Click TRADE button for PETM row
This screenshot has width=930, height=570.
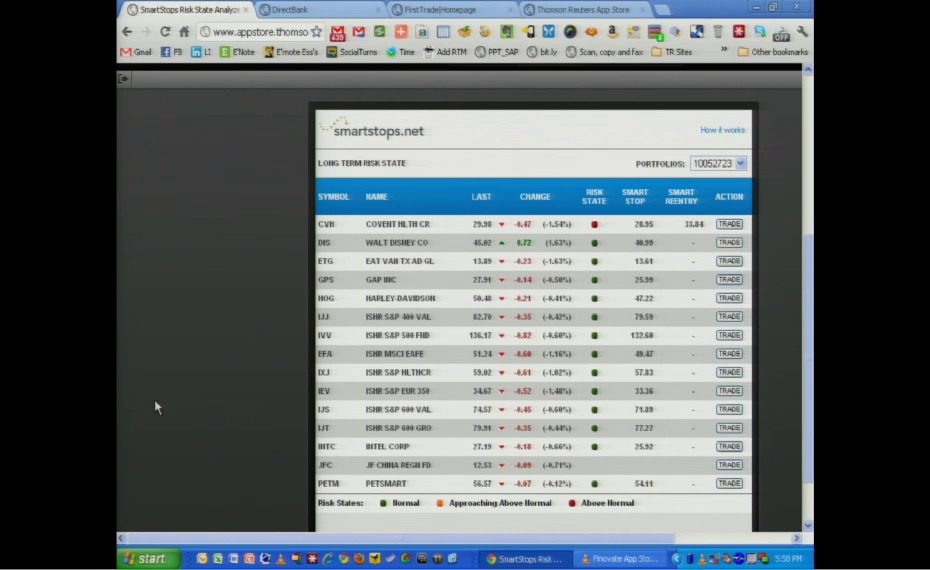click(729, 483)
